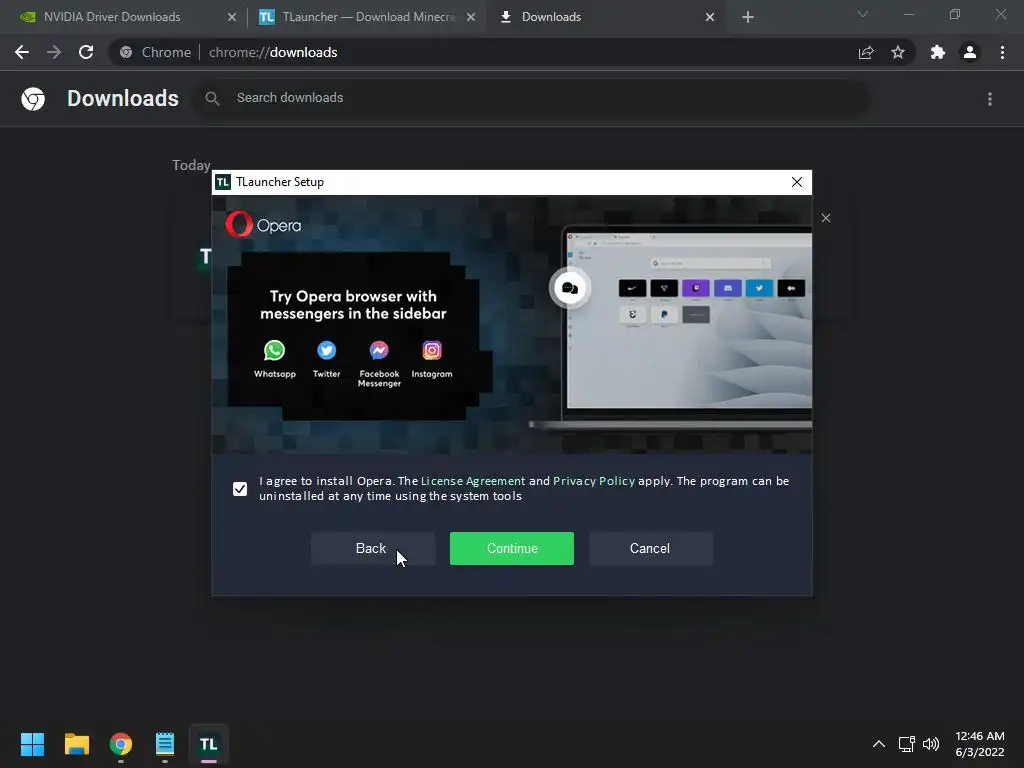Open the Opera Privacy Policy link
The width and height of the screenshot is (1024, 768).
594,481
